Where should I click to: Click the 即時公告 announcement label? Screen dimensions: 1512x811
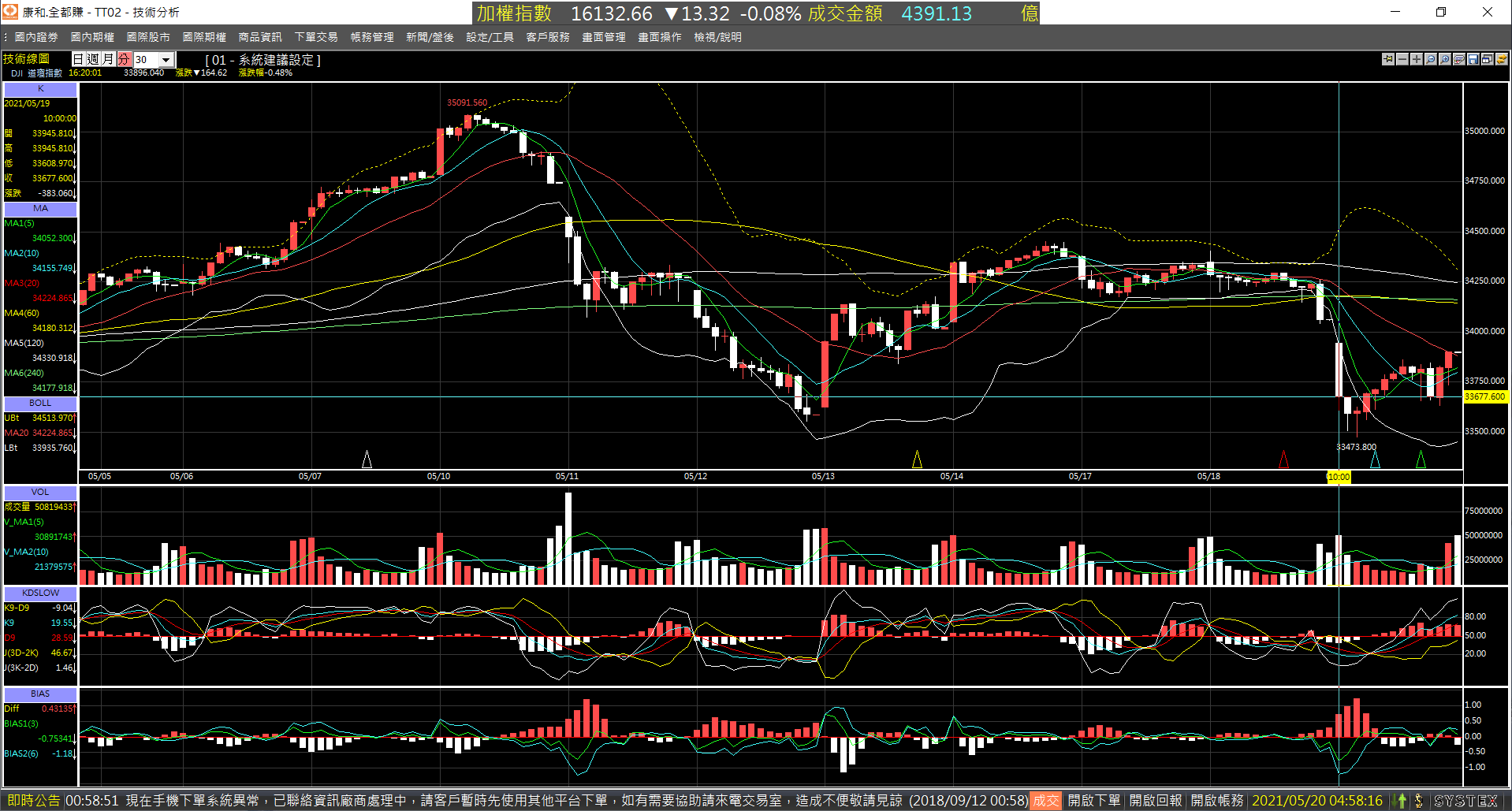tap(33, 800)
